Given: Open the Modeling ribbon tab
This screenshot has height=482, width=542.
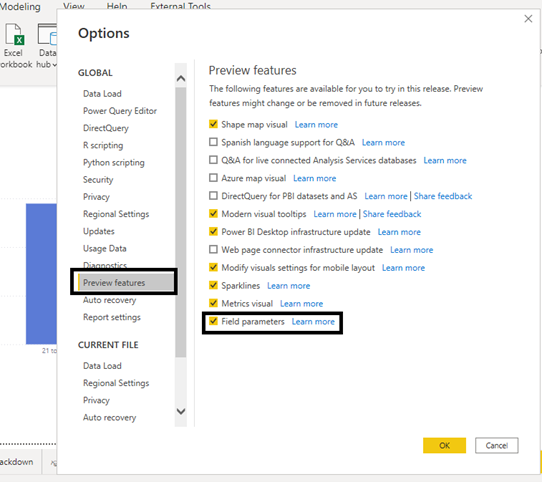Looking at the screenshot, I should 20,6.
